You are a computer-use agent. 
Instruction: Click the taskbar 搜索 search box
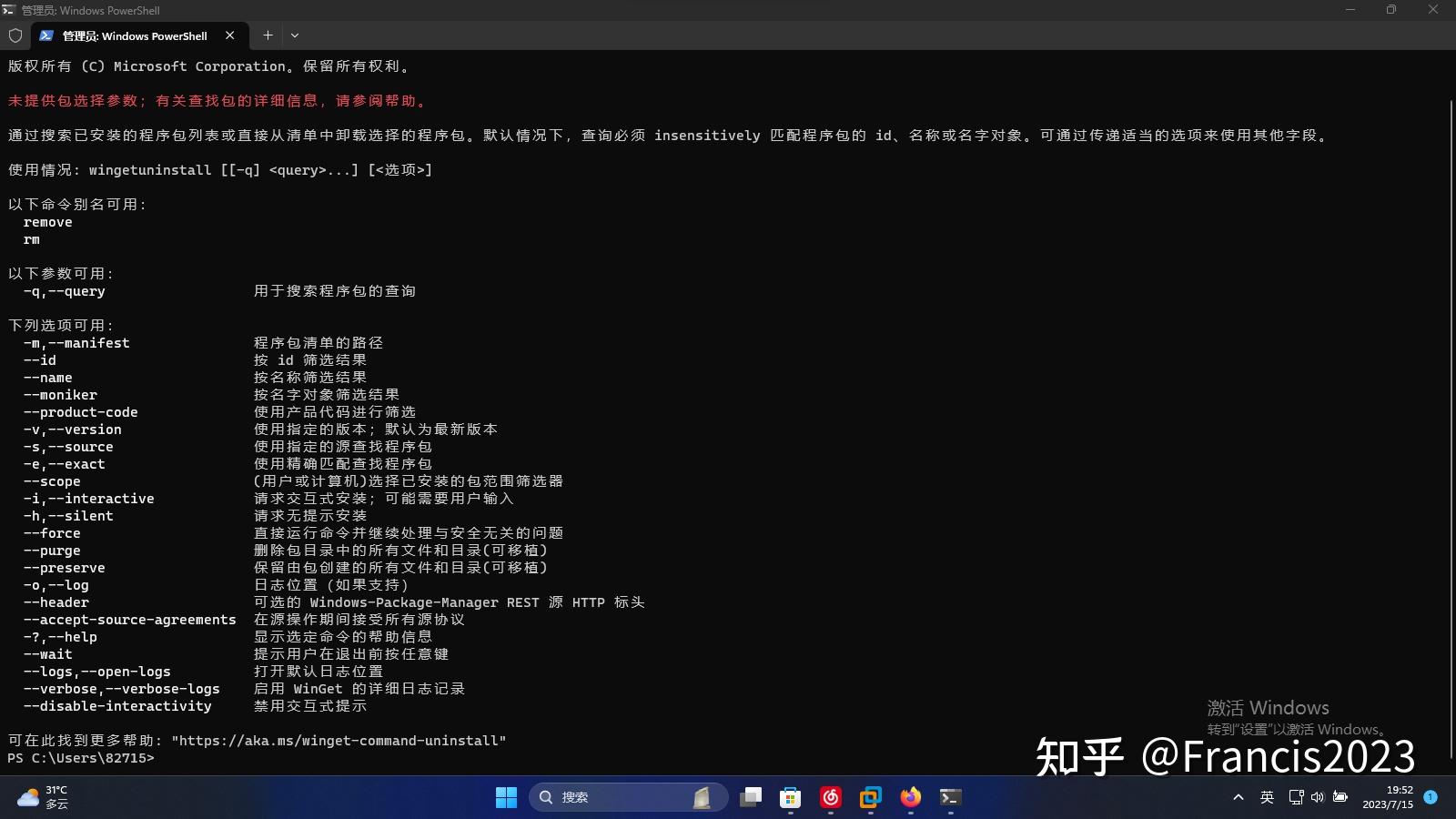click(628, 797)
